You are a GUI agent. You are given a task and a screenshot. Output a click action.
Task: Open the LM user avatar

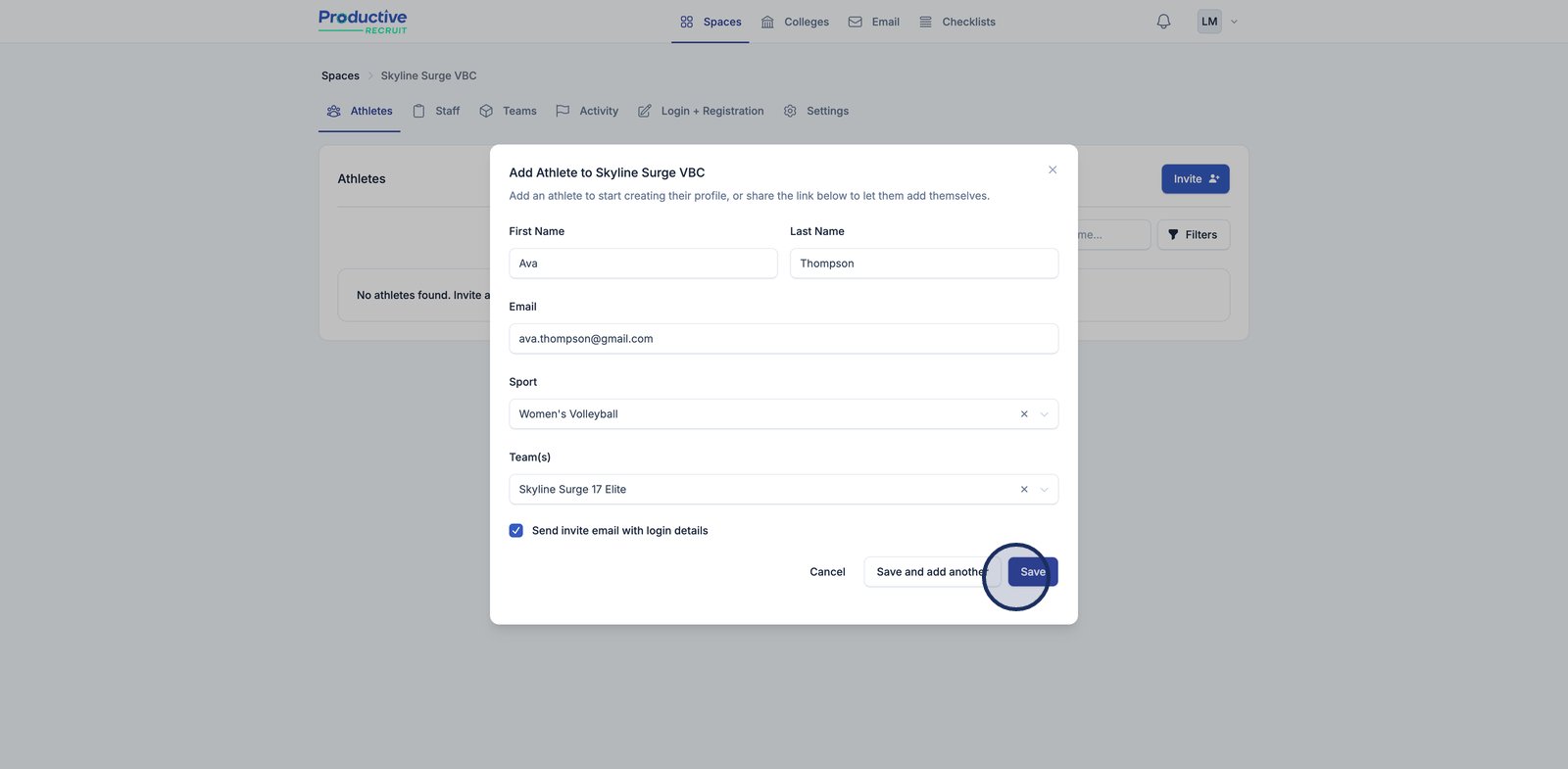point(1209,22)
